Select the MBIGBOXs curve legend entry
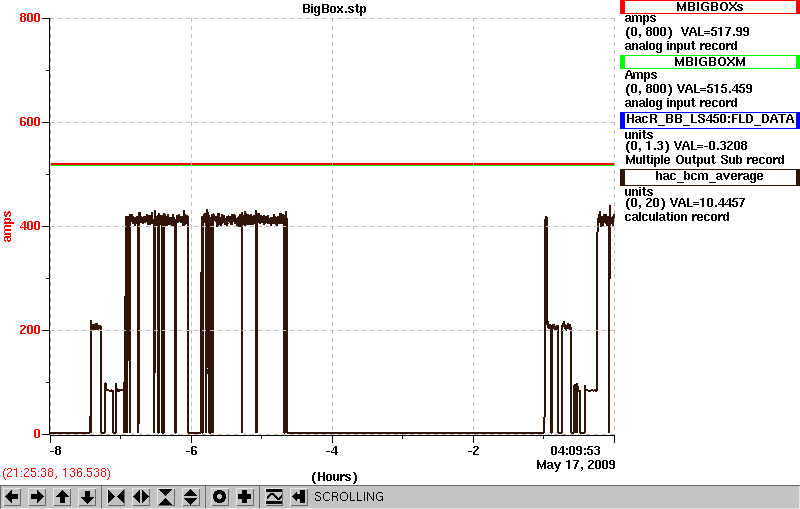The width and height of the screenshot is (800, 509). coord(710,7)
